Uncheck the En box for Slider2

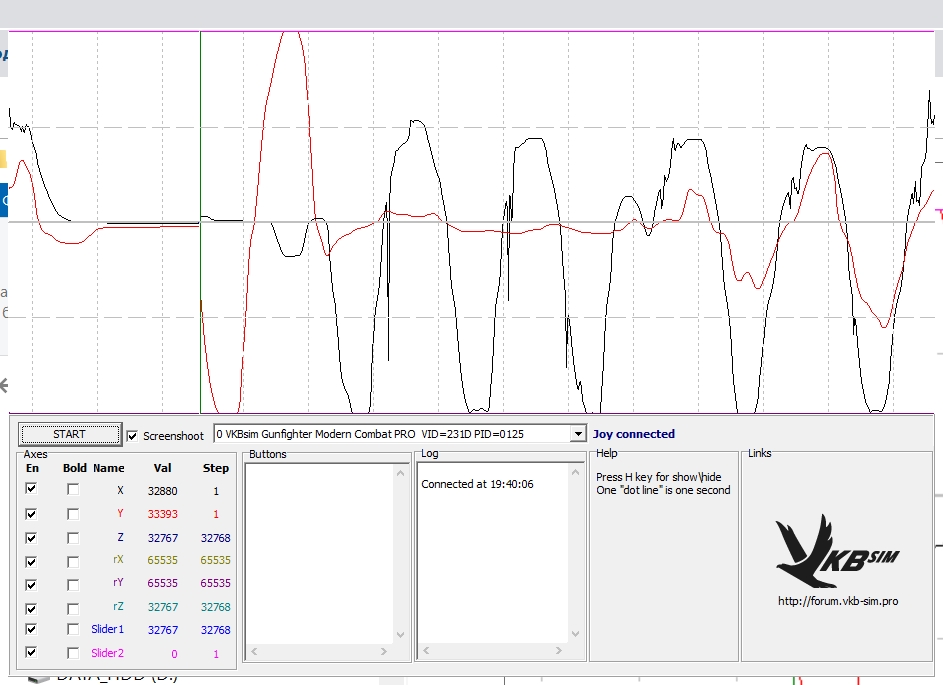32,652
